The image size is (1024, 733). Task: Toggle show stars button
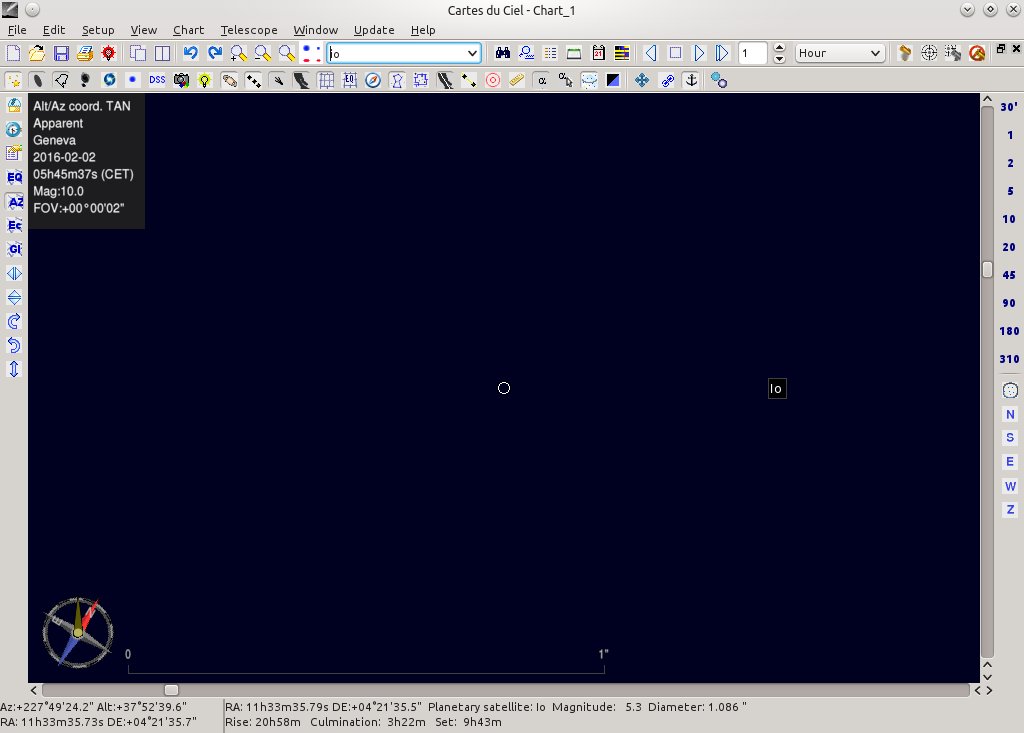click(x=13, y=80)
